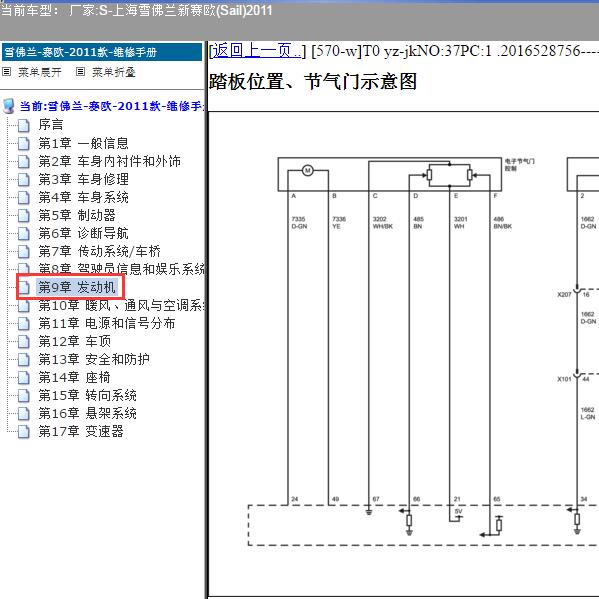Click wire label 485 BN
The width and height of the screenshot is (599, 599).
pyautogui.click(x=418, y=223)
